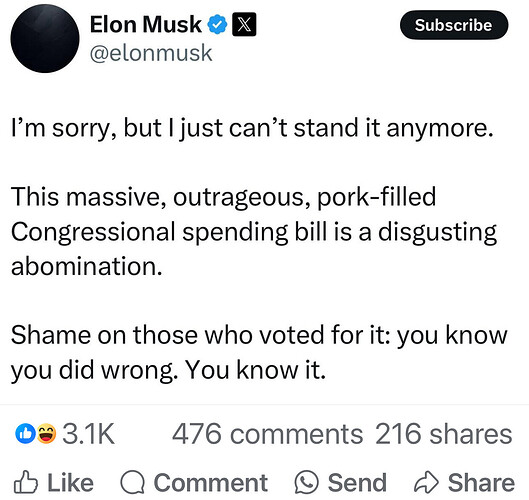Click the blue thumbs-up reaction icon

25,434
